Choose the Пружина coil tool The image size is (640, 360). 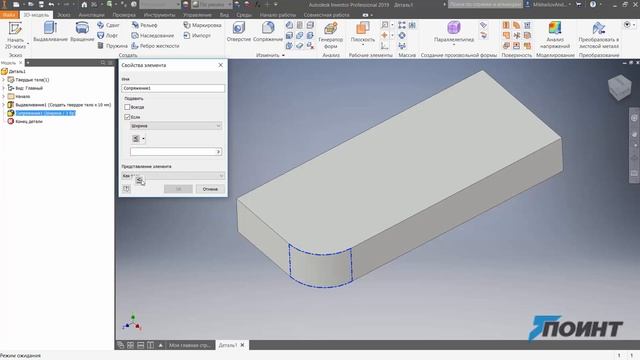click(x=112, y=46)
